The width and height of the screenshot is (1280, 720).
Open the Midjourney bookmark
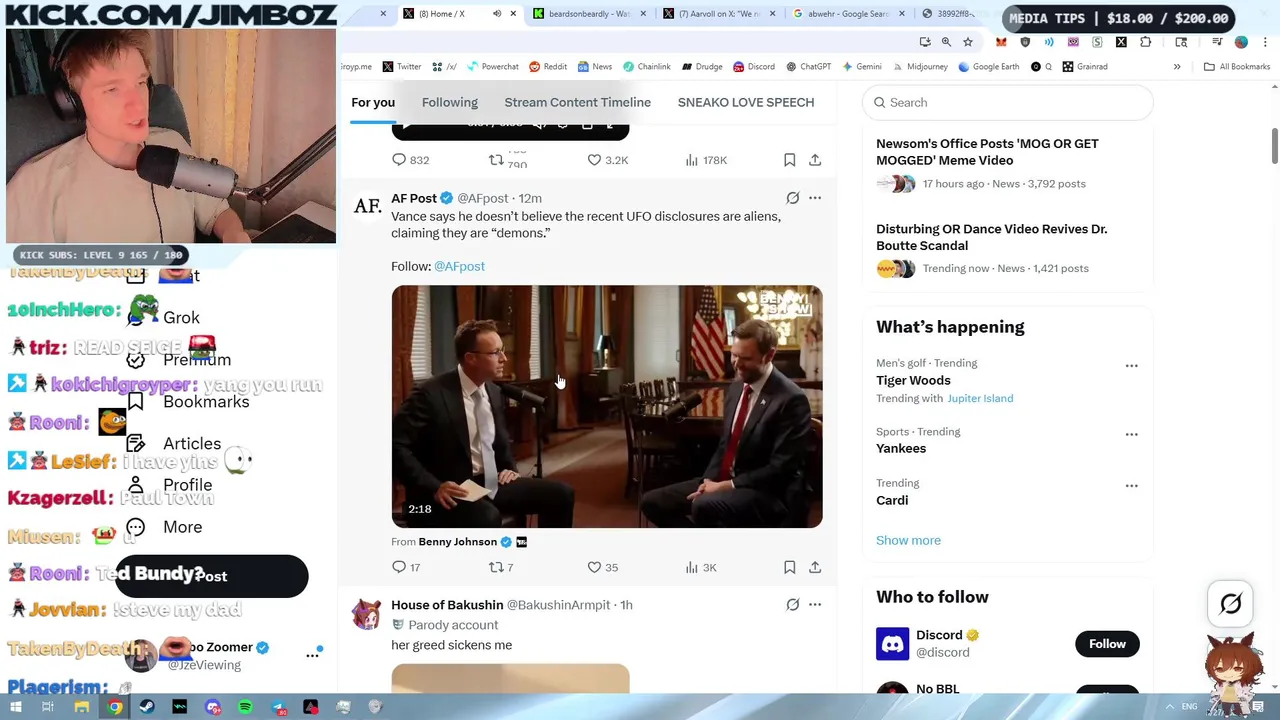(x=919, y=67)
